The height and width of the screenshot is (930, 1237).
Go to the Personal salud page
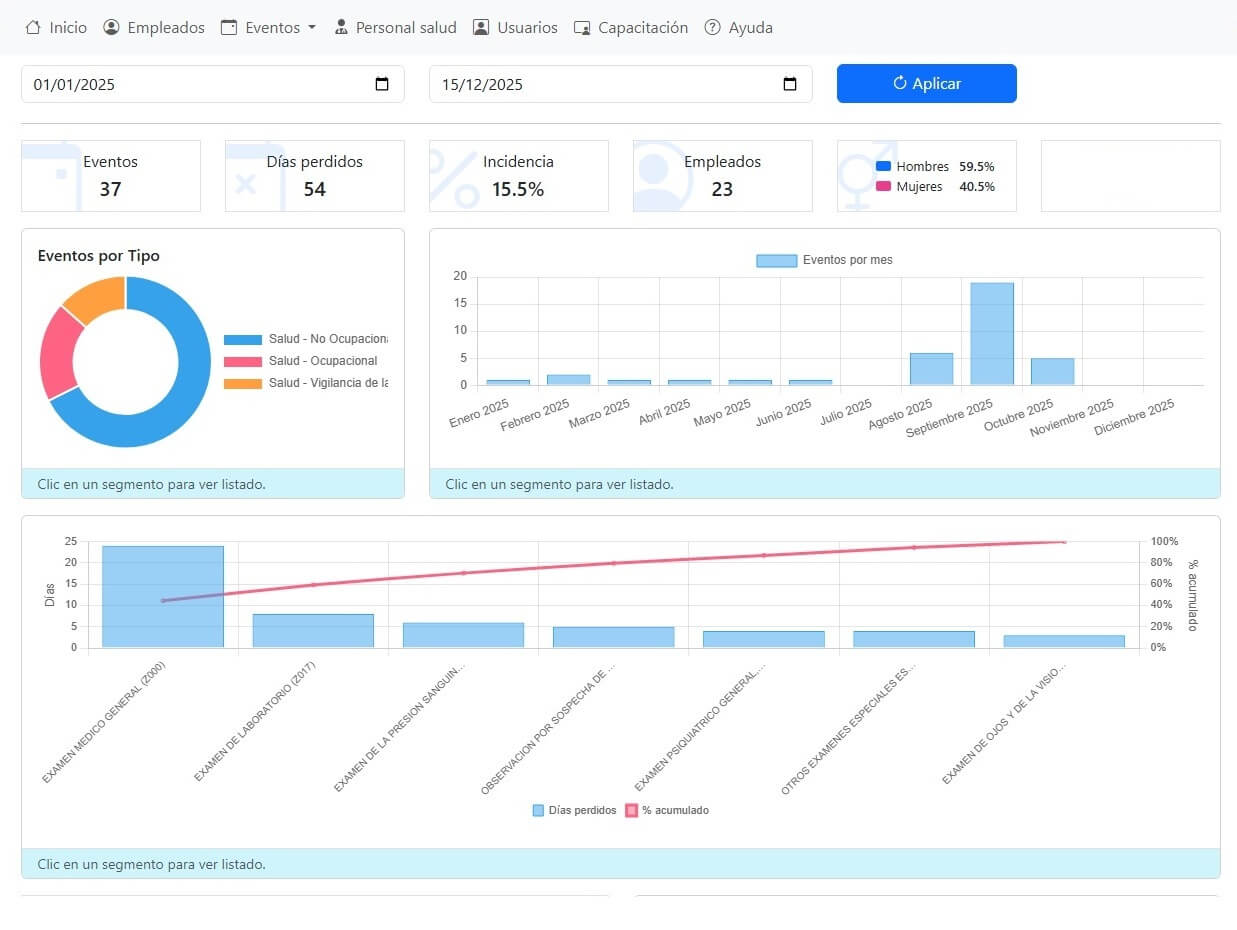tap(406, 28)
